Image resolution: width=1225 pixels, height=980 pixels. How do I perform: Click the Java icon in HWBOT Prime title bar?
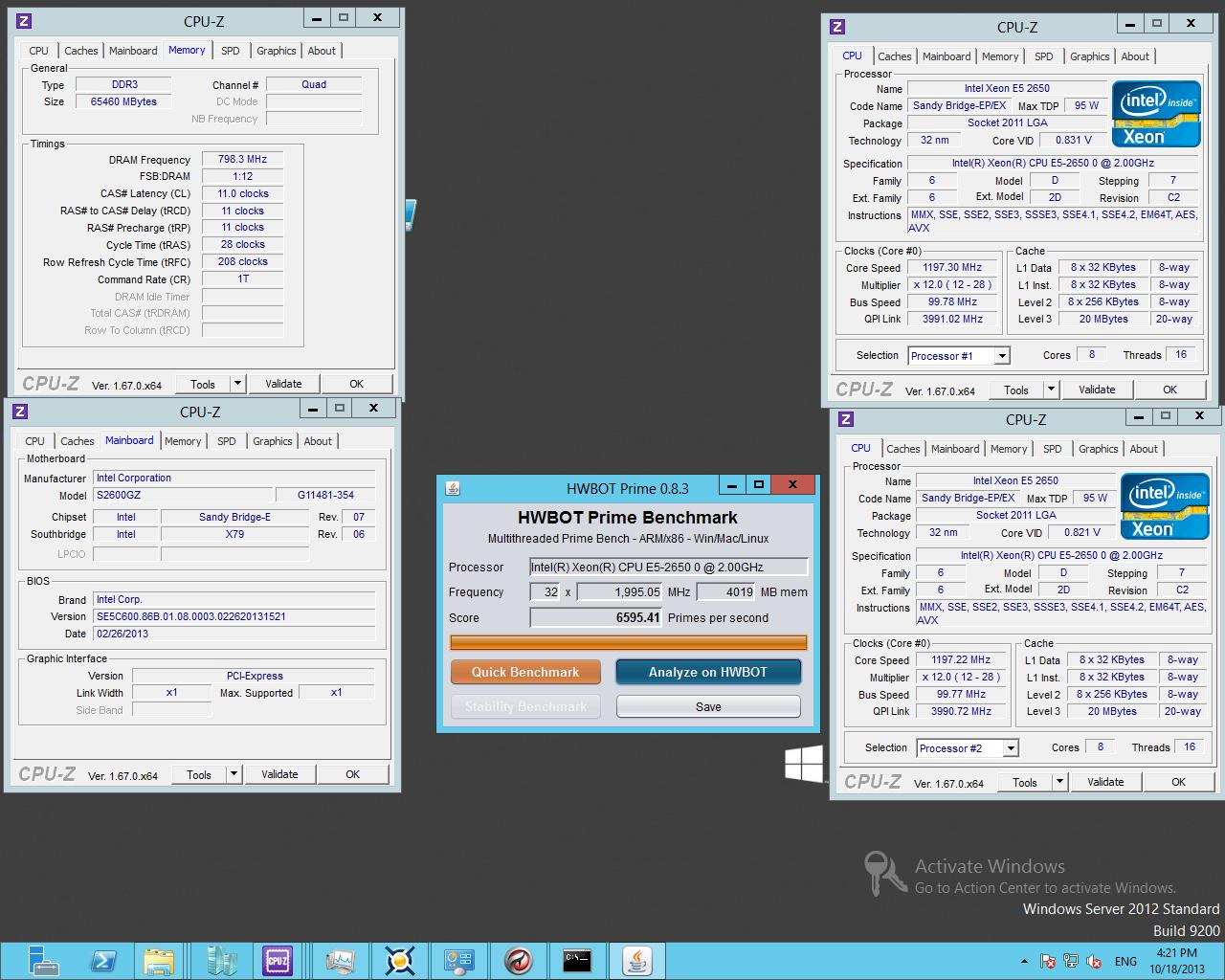tap(453, 487)
